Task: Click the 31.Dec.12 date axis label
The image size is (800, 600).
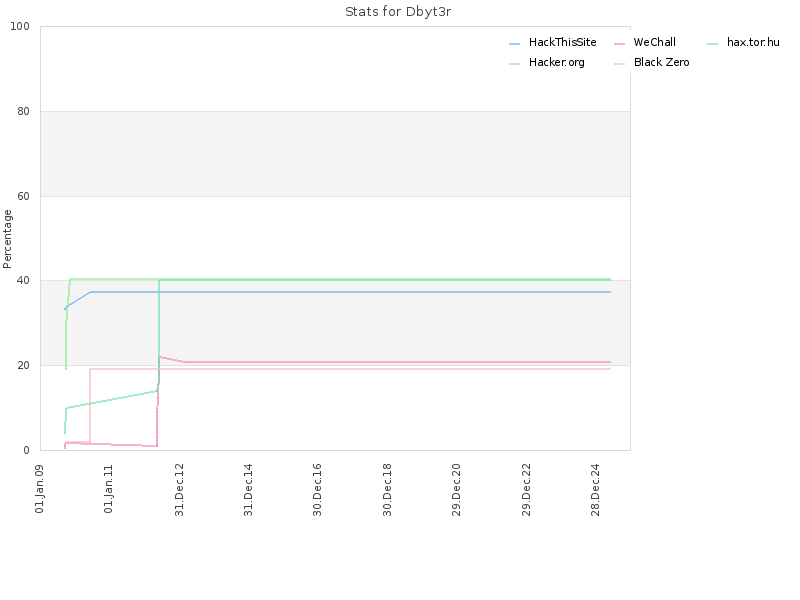Action: 179,490
